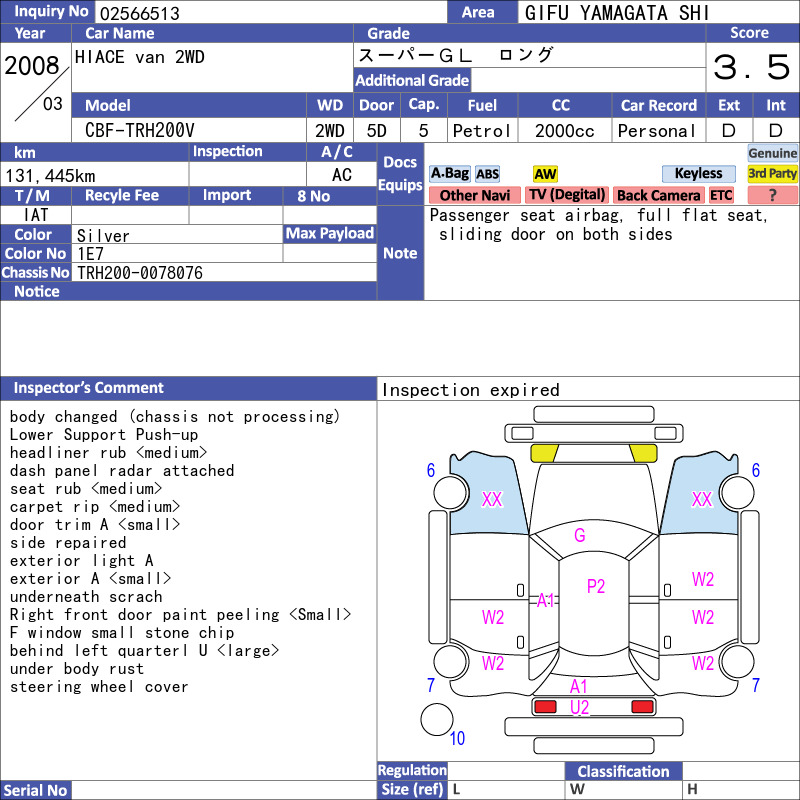Click the G mark on windshield diagram
800x800 pixels.
click(580, 535)
